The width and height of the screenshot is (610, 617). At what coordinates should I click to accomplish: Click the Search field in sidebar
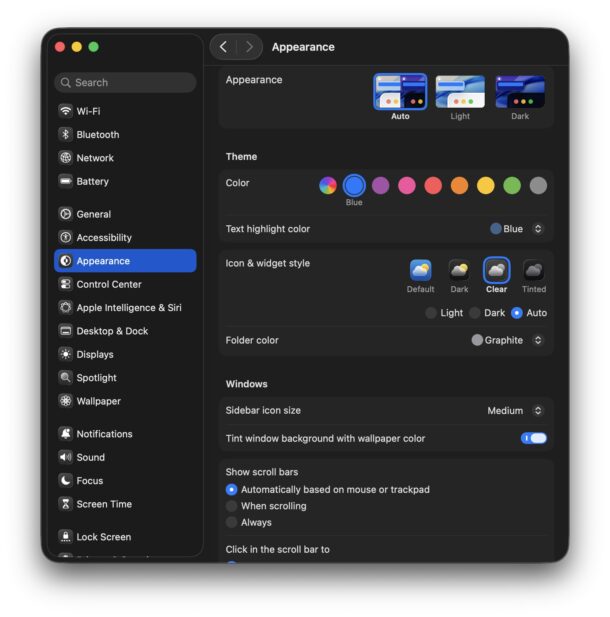click(x=125, y=82)
